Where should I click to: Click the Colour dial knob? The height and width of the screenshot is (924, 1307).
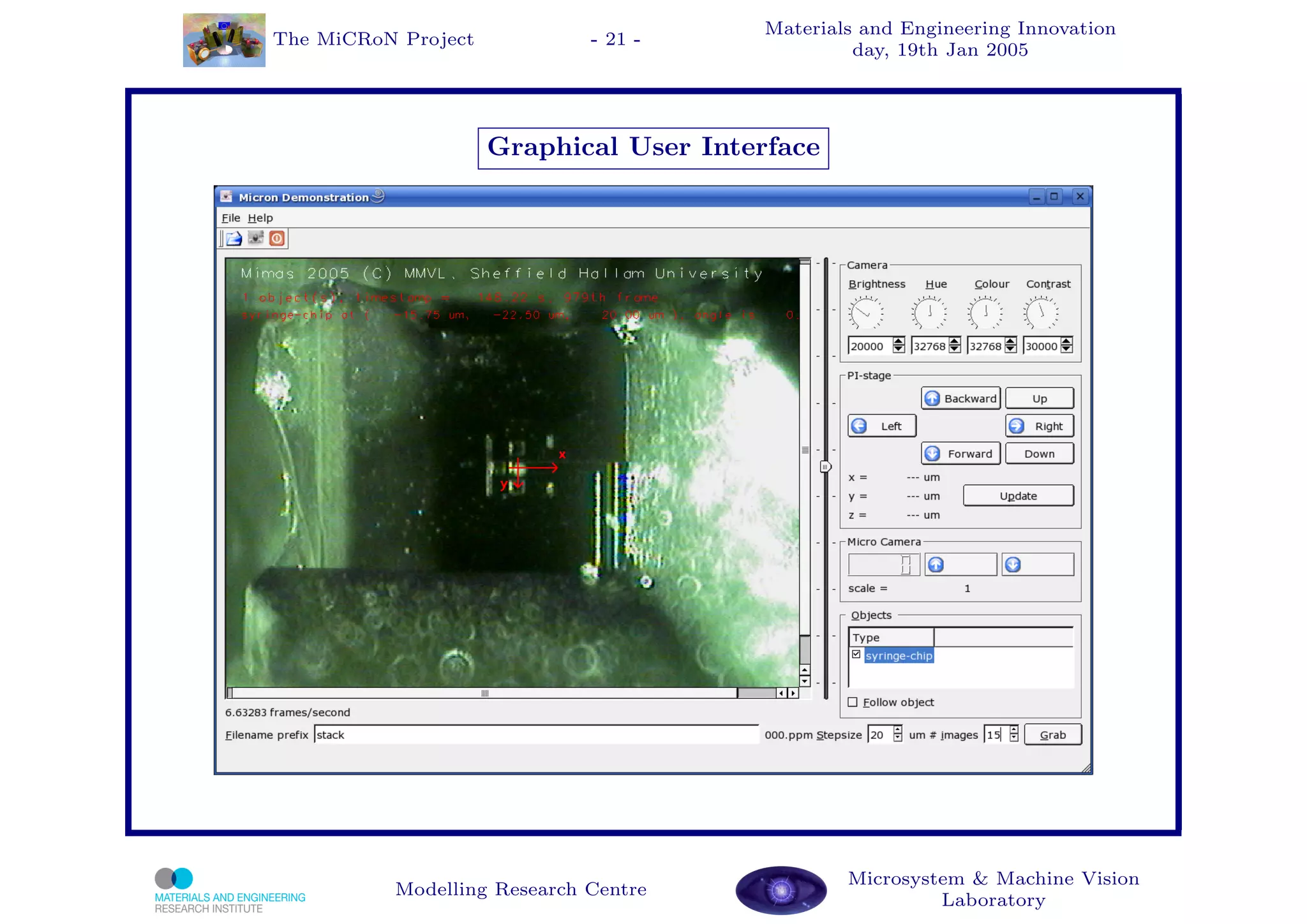[985, 313]
